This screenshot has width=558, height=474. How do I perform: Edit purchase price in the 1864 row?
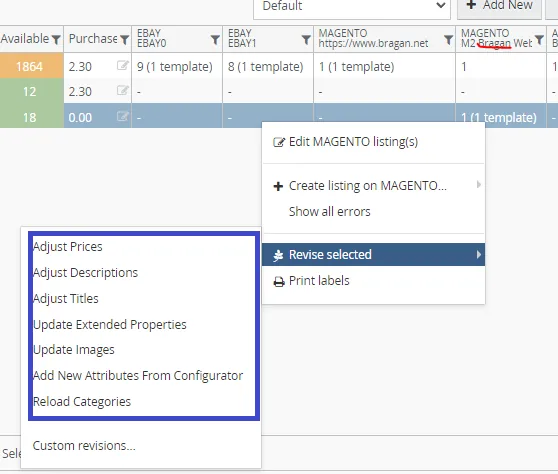122,65
